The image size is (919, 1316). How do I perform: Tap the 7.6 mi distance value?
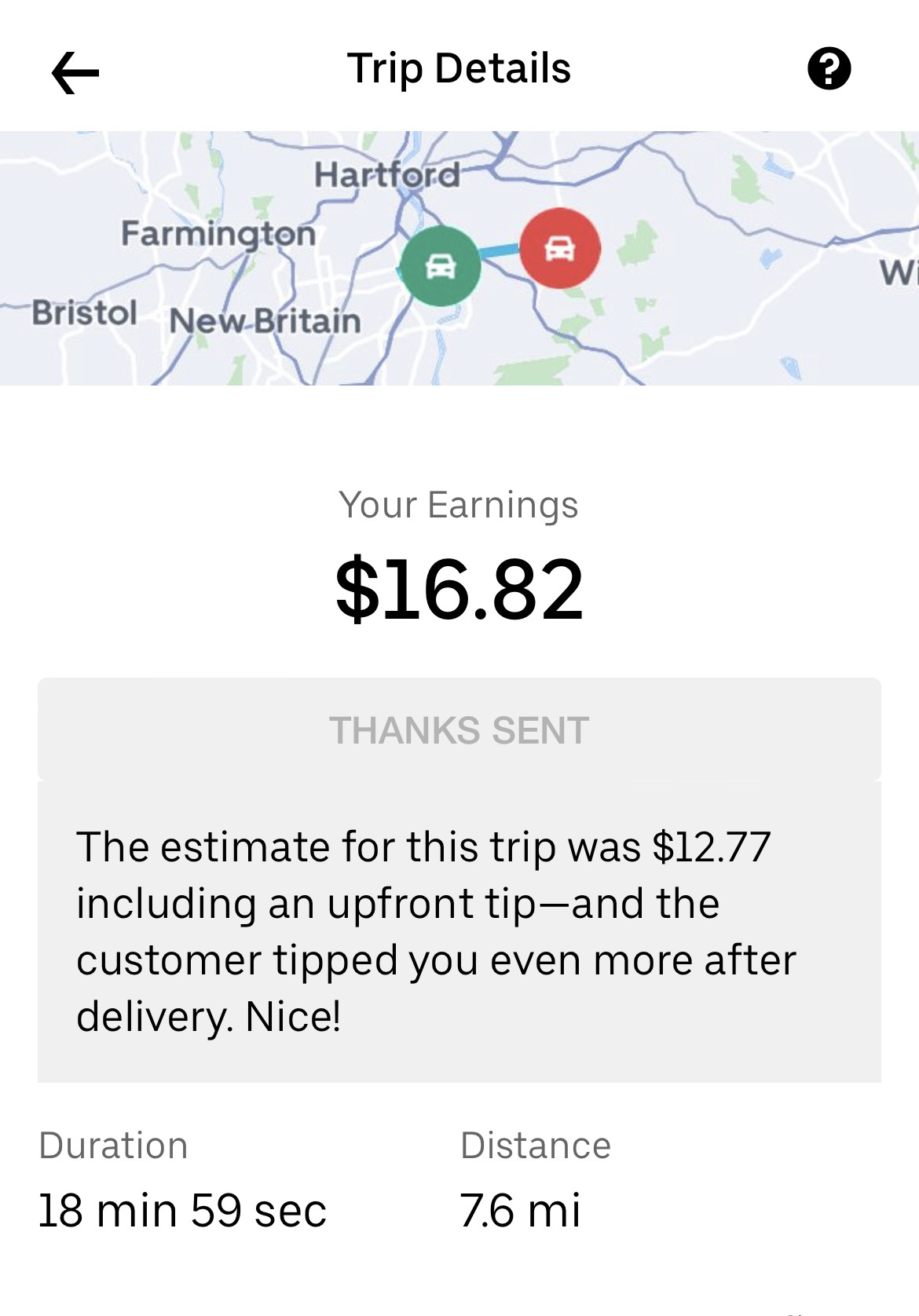click(520, 1210)
